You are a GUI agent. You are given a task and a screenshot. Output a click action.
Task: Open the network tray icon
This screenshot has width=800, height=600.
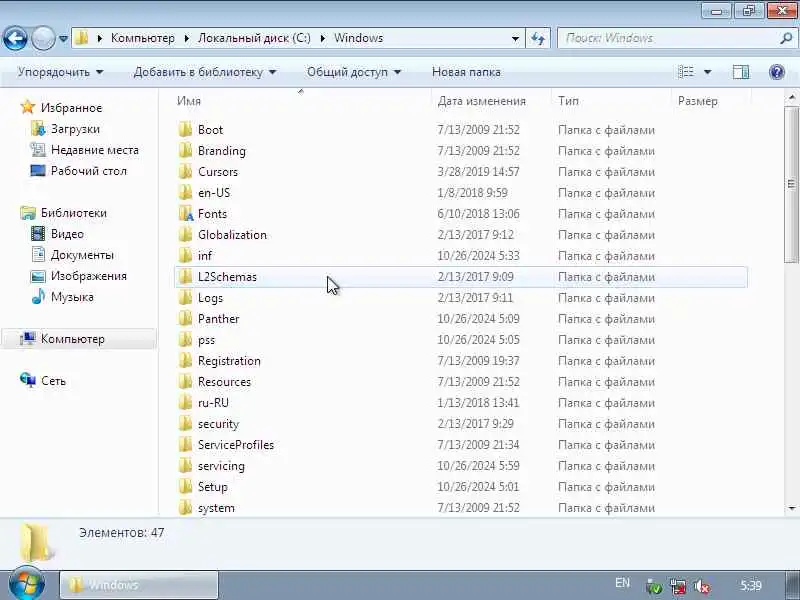point(678,586)
